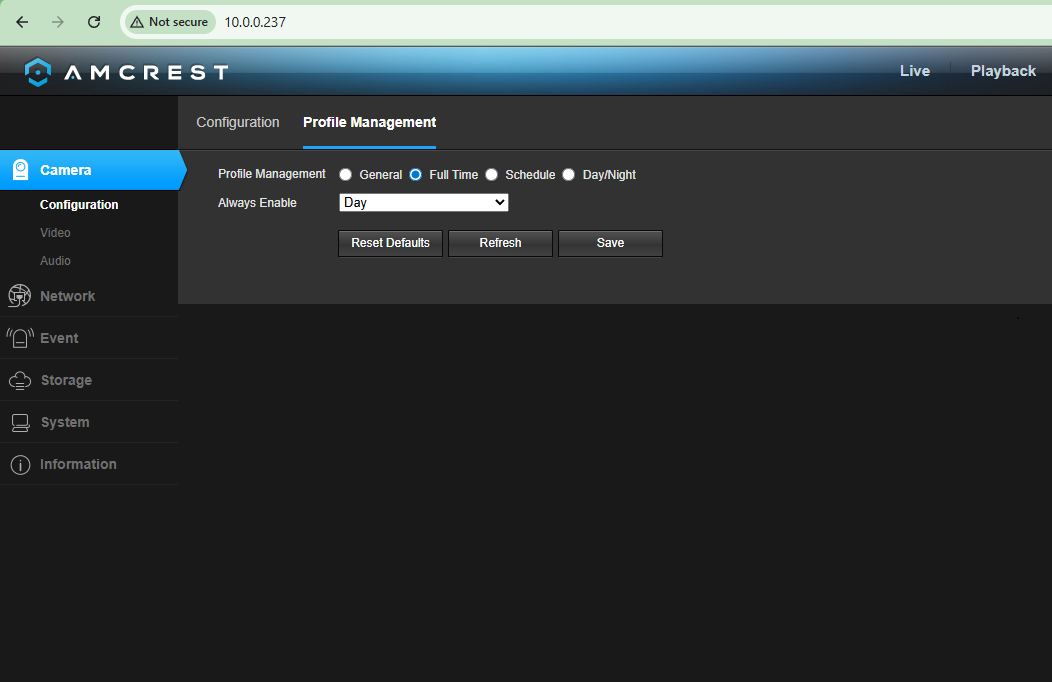Click the Camera sidebar icon
1052x682 pixels.
(21, 170)
